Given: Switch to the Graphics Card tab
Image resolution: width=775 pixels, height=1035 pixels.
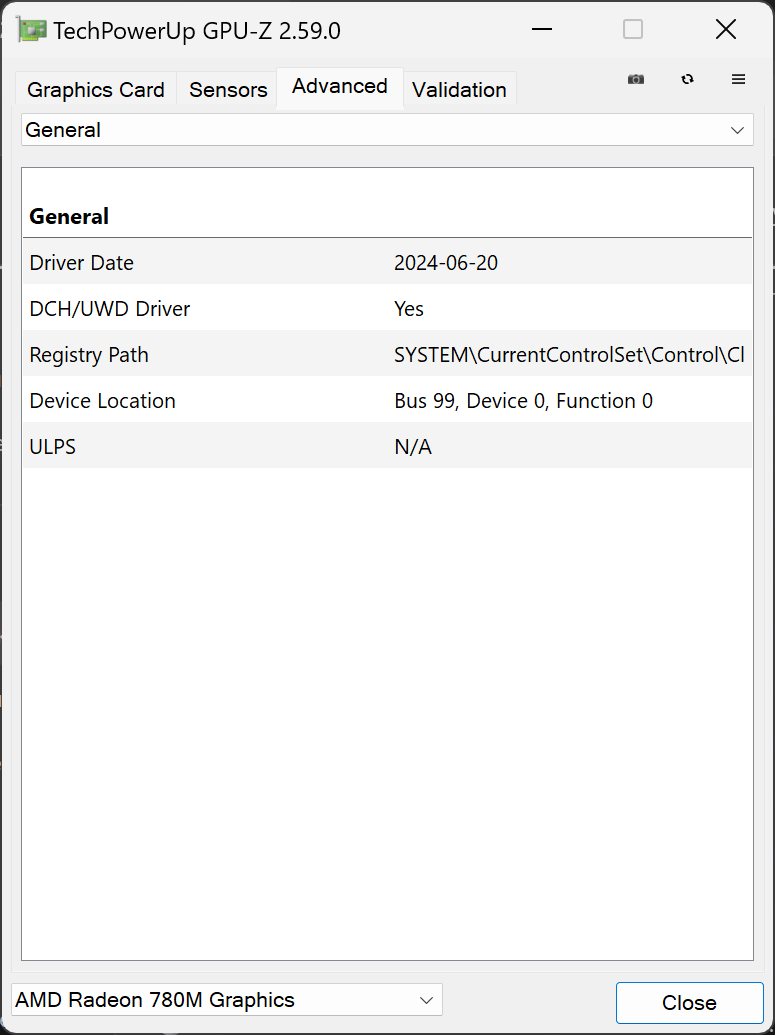Looking at the screenshot, I should tap(95, 90).
